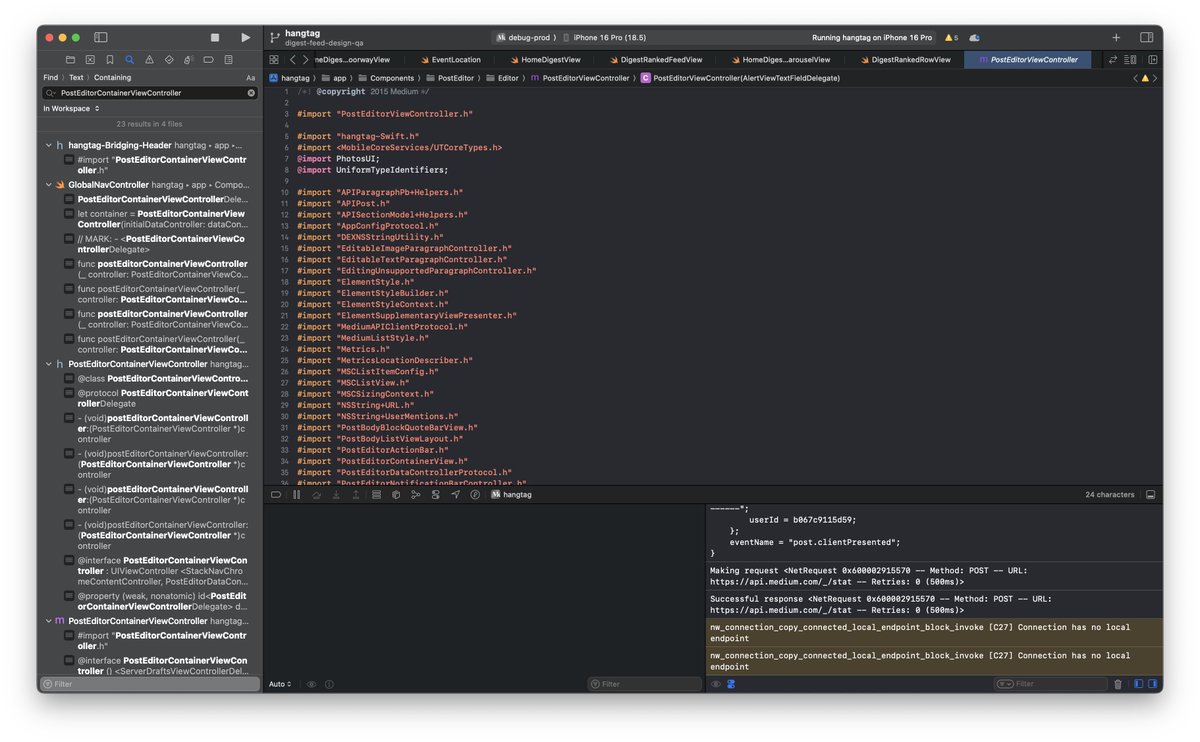Screen dimensions: 1200x742
Task: Select the '// MARK:' search result
Action: (x=155, y=244)
